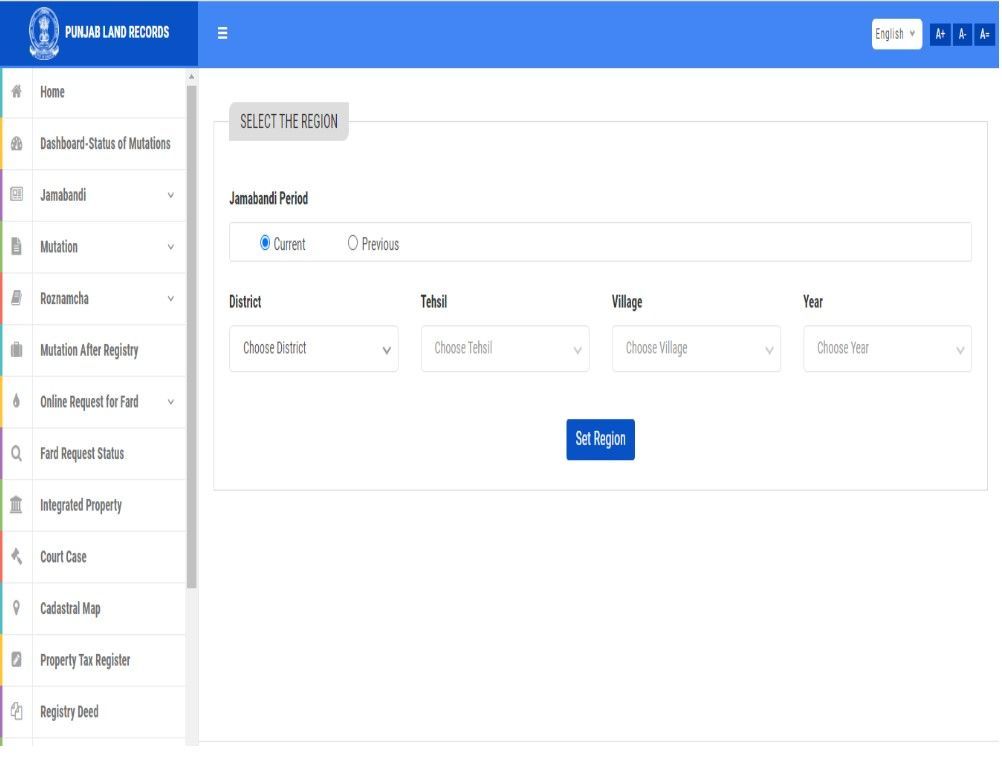Viewport: 1002px width, 765px height.
Task: Open the English language selector
Action: 896,34
